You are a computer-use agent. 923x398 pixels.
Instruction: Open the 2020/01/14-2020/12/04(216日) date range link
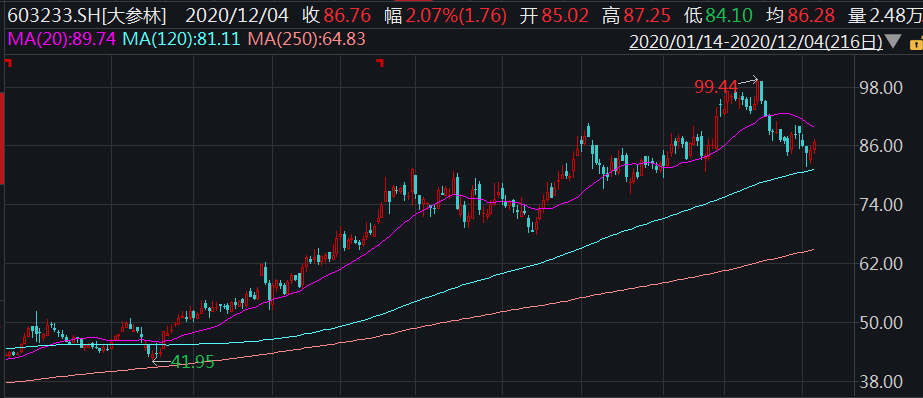(x=756, y=42)
